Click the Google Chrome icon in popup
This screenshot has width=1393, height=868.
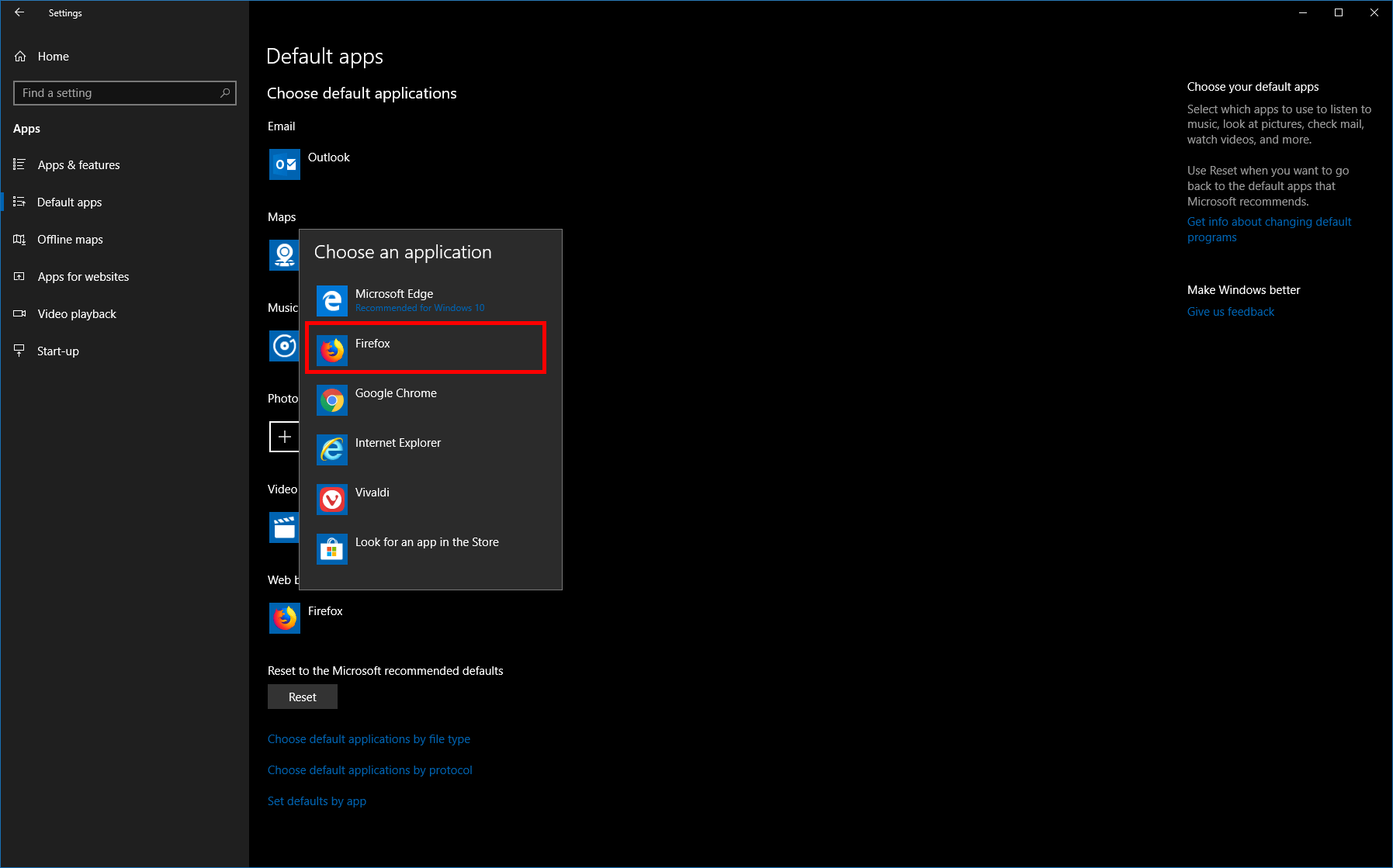click(x=332, y=400)
